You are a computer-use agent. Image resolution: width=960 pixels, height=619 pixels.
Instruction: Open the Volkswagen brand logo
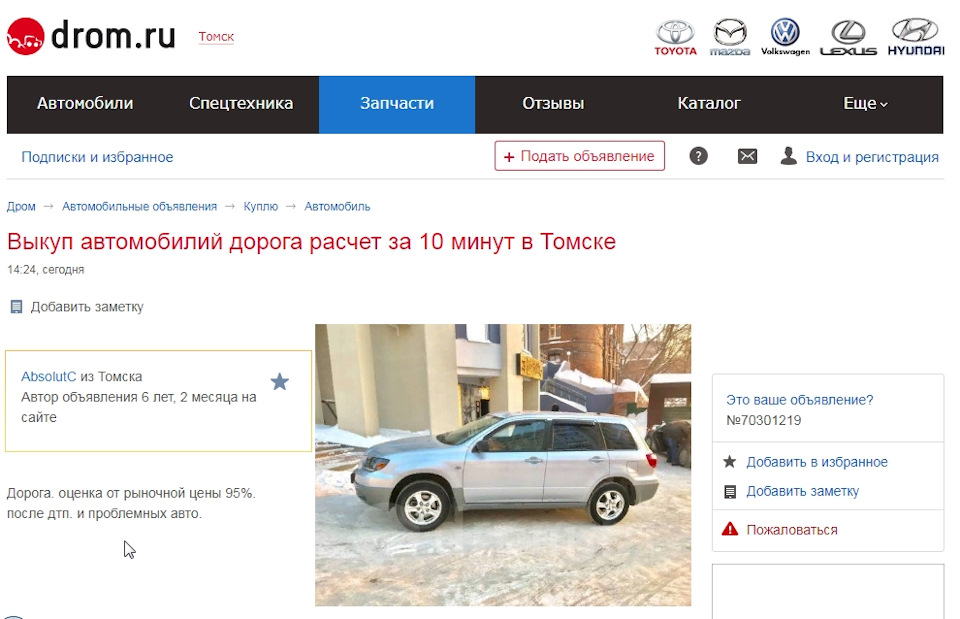point(785,37)
